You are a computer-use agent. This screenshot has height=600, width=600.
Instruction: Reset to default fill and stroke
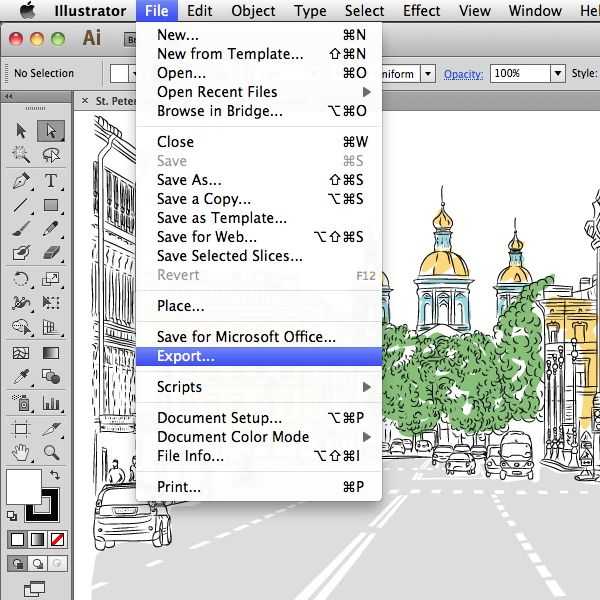click(12, 516)
